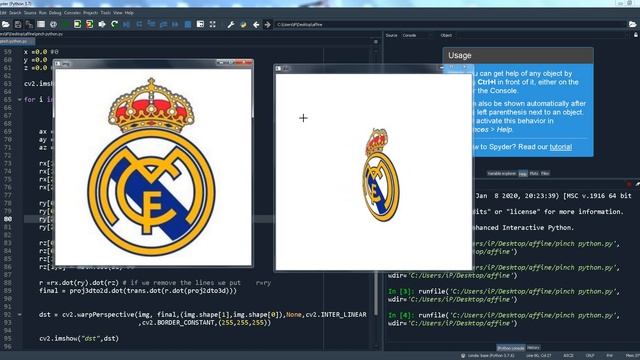Click the line/column status bar entry
Screen dimensions: 640x360
point(539,356)
